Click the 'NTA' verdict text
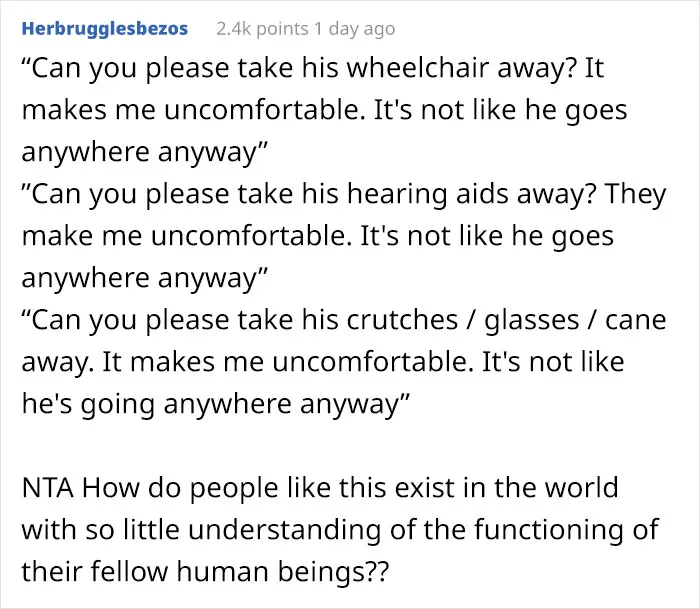 point(47,488)
